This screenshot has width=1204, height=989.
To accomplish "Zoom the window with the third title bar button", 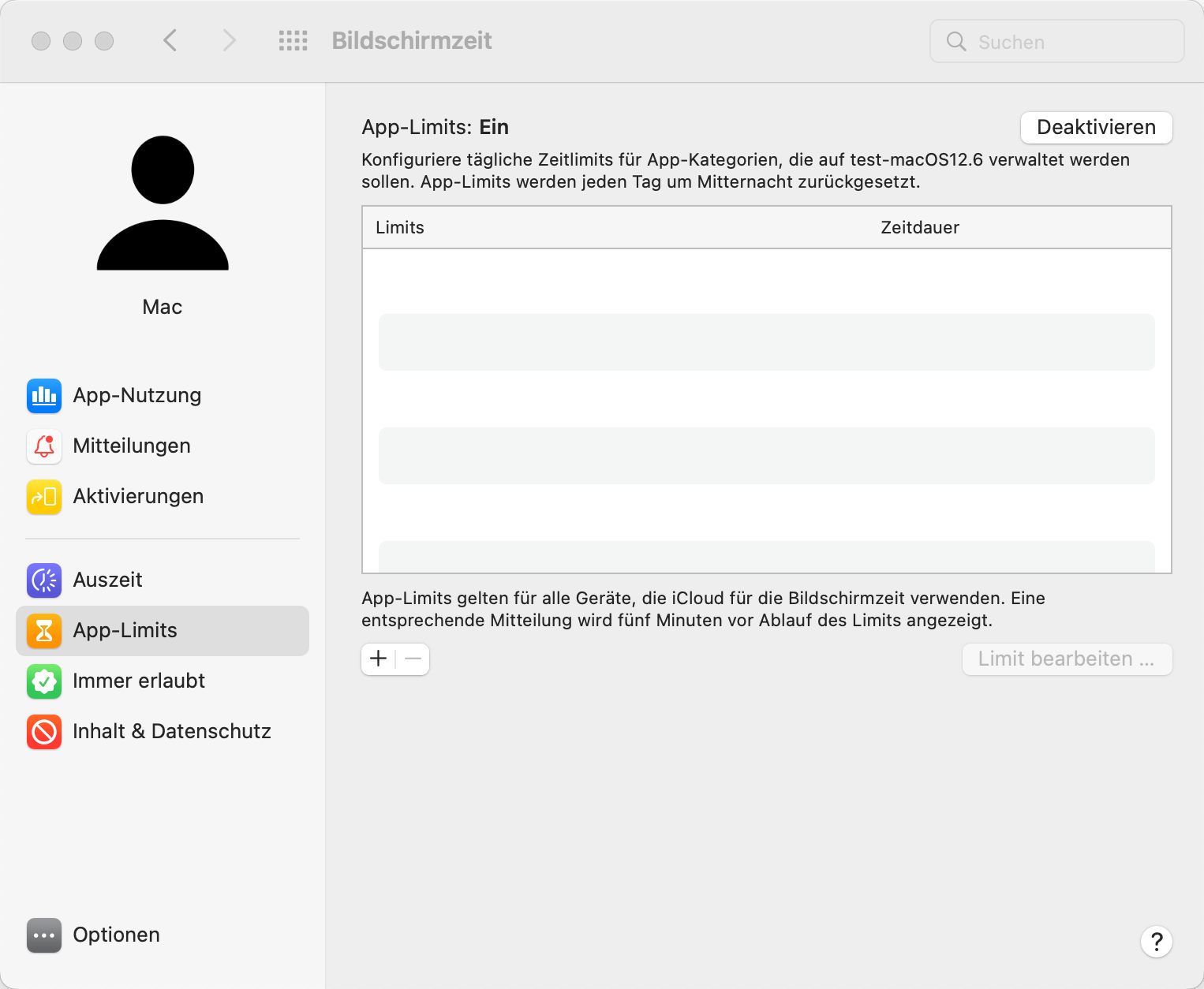I will pos(104,41).
